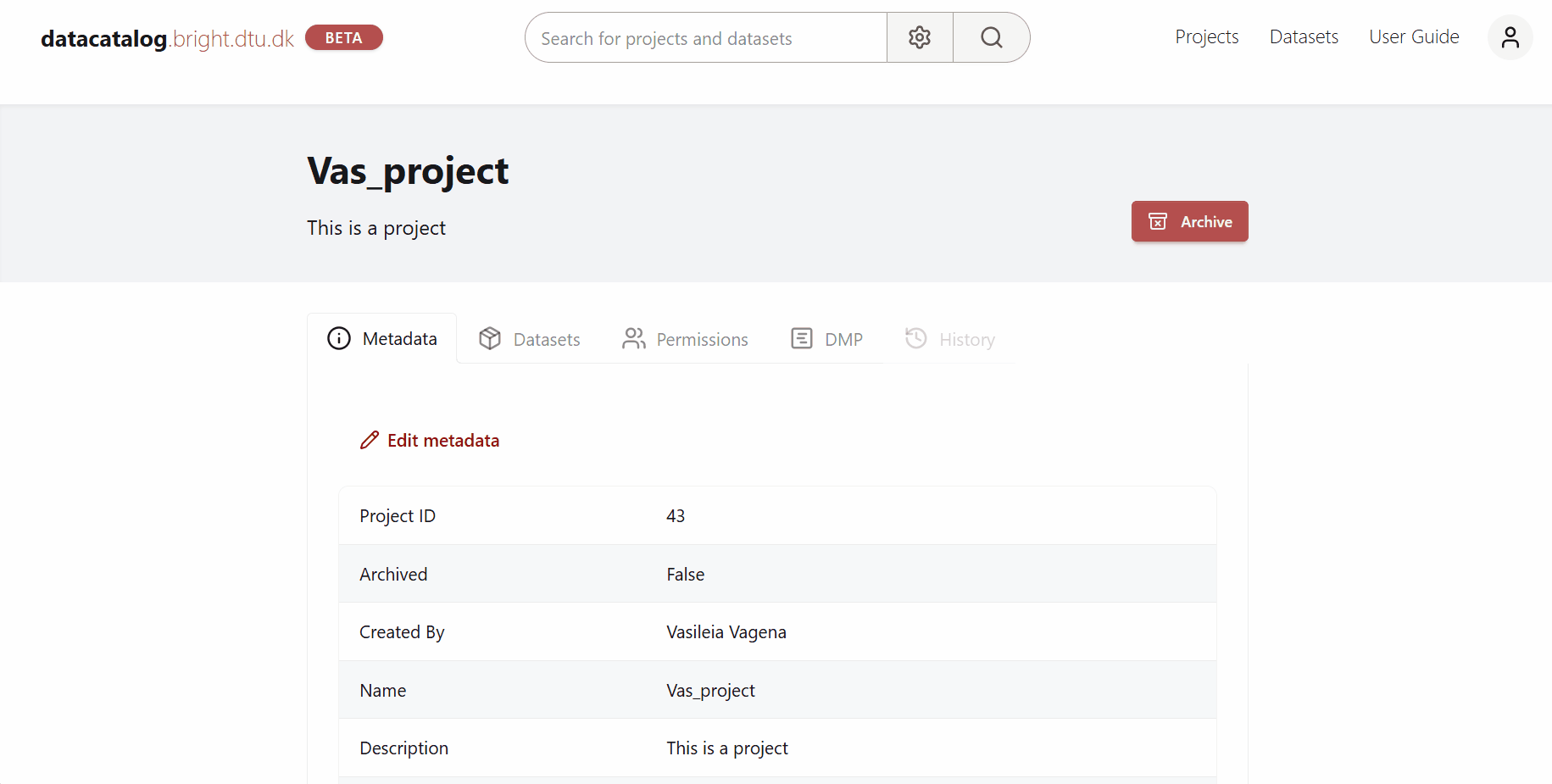Click the pencil icon beside Edit metadata

pyautogui.click(x=370, y=440)
